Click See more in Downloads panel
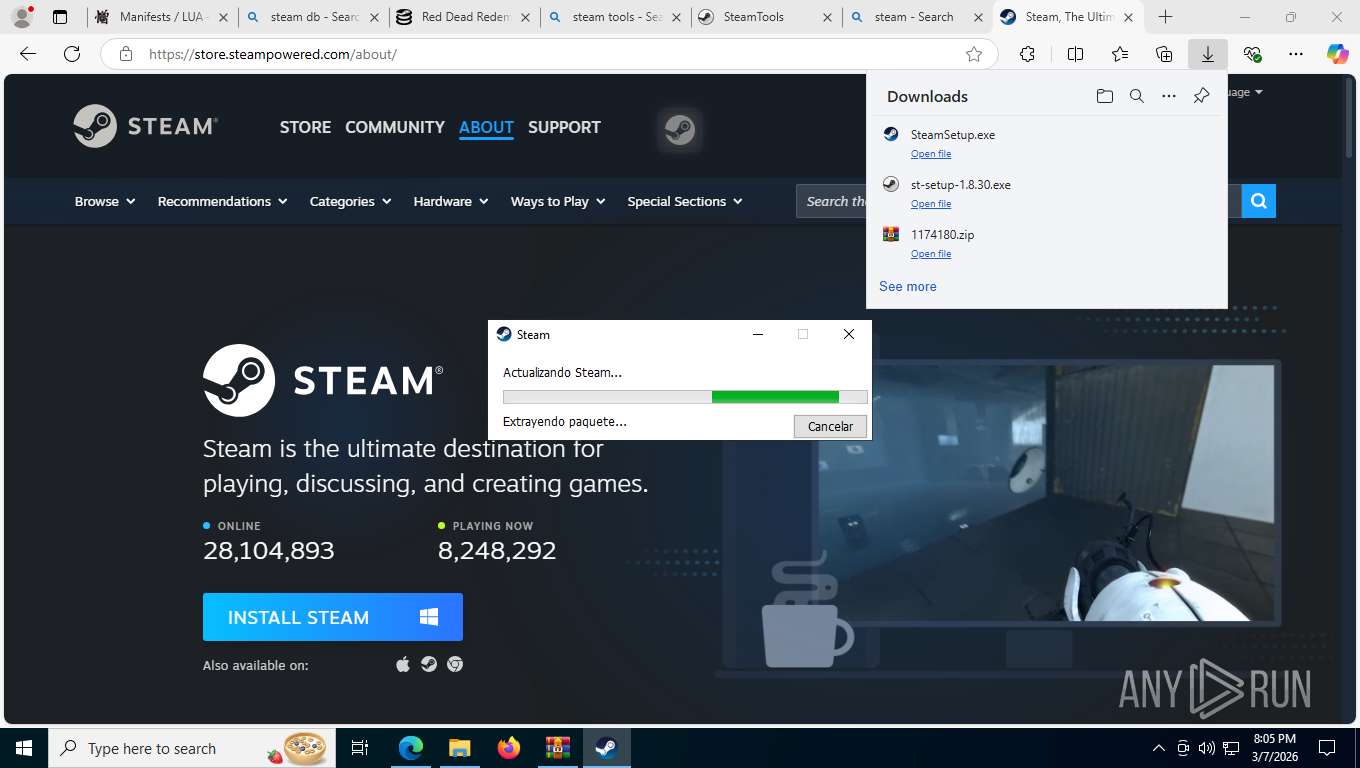 point(908,286)
